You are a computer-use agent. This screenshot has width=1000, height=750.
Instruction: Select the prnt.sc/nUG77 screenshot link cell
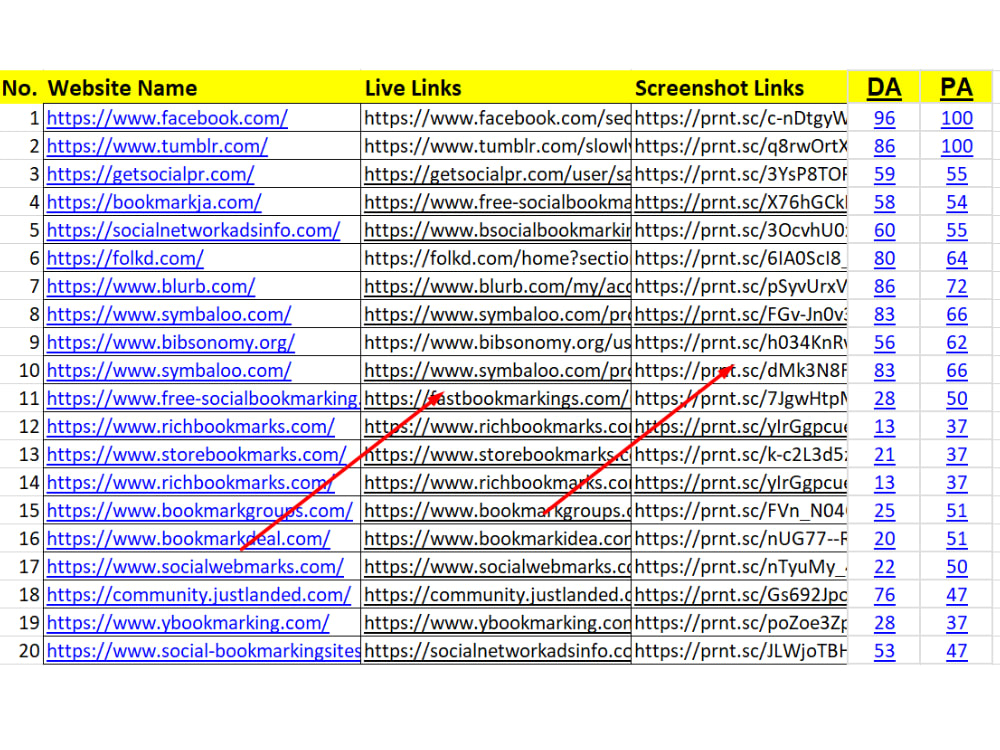740,539
